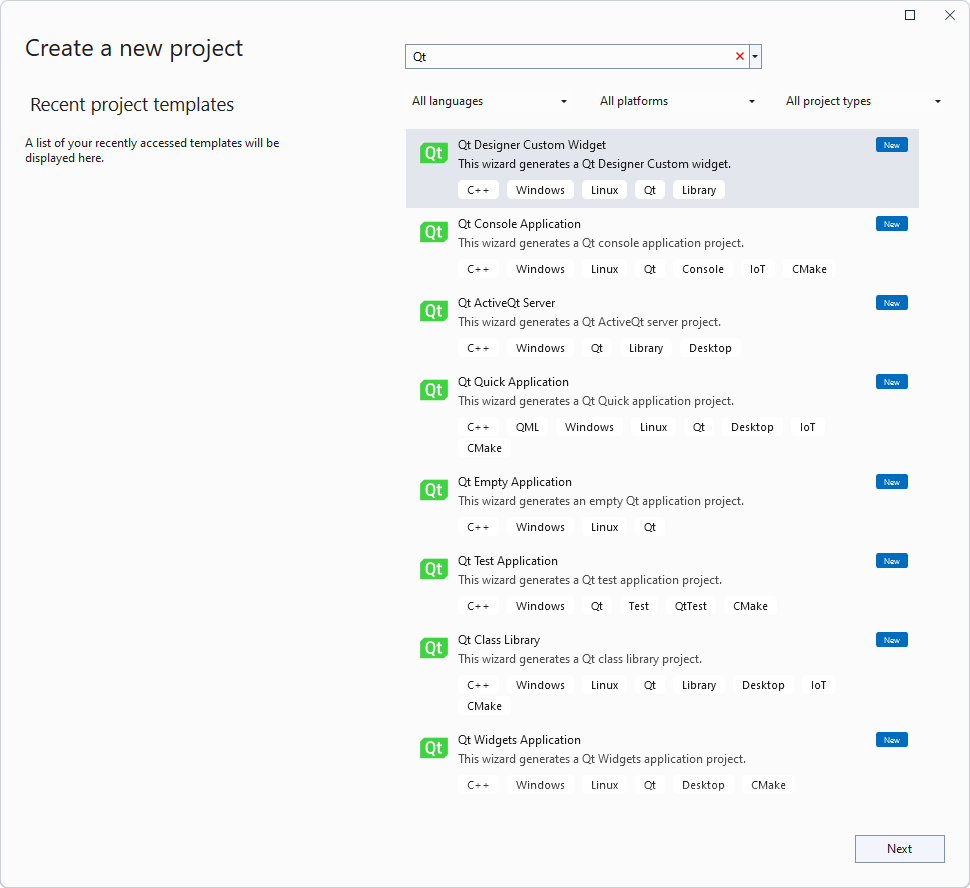
Task: Click the Qt Console Application green icon
Action: 433,231
